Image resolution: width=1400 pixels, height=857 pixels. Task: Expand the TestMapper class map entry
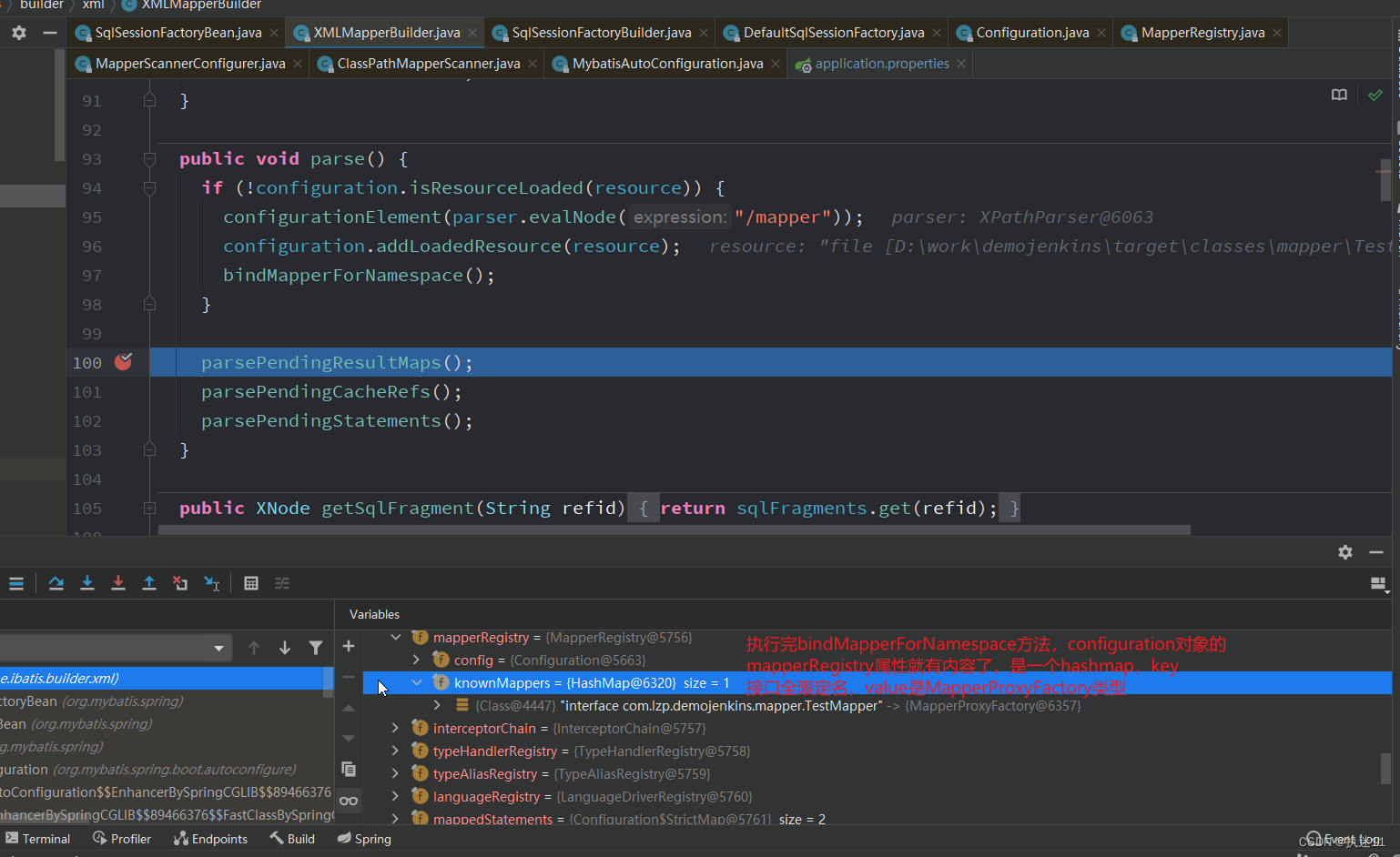[x=437, y=705]
